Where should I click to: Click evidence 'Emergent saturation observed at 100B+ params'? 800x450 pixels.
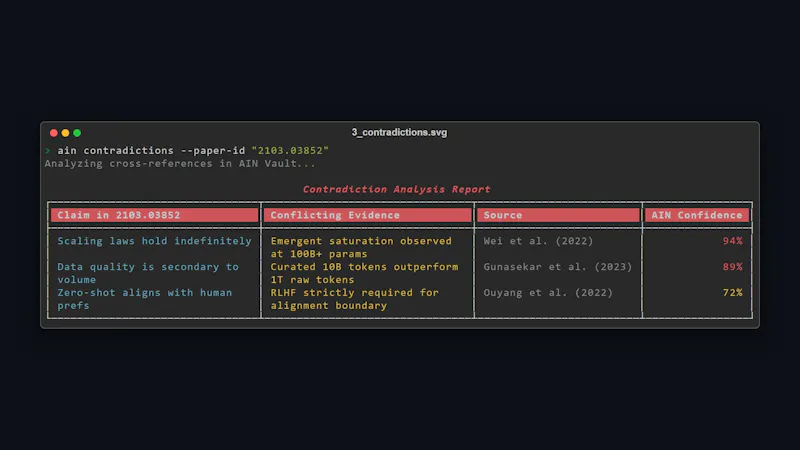361,247
